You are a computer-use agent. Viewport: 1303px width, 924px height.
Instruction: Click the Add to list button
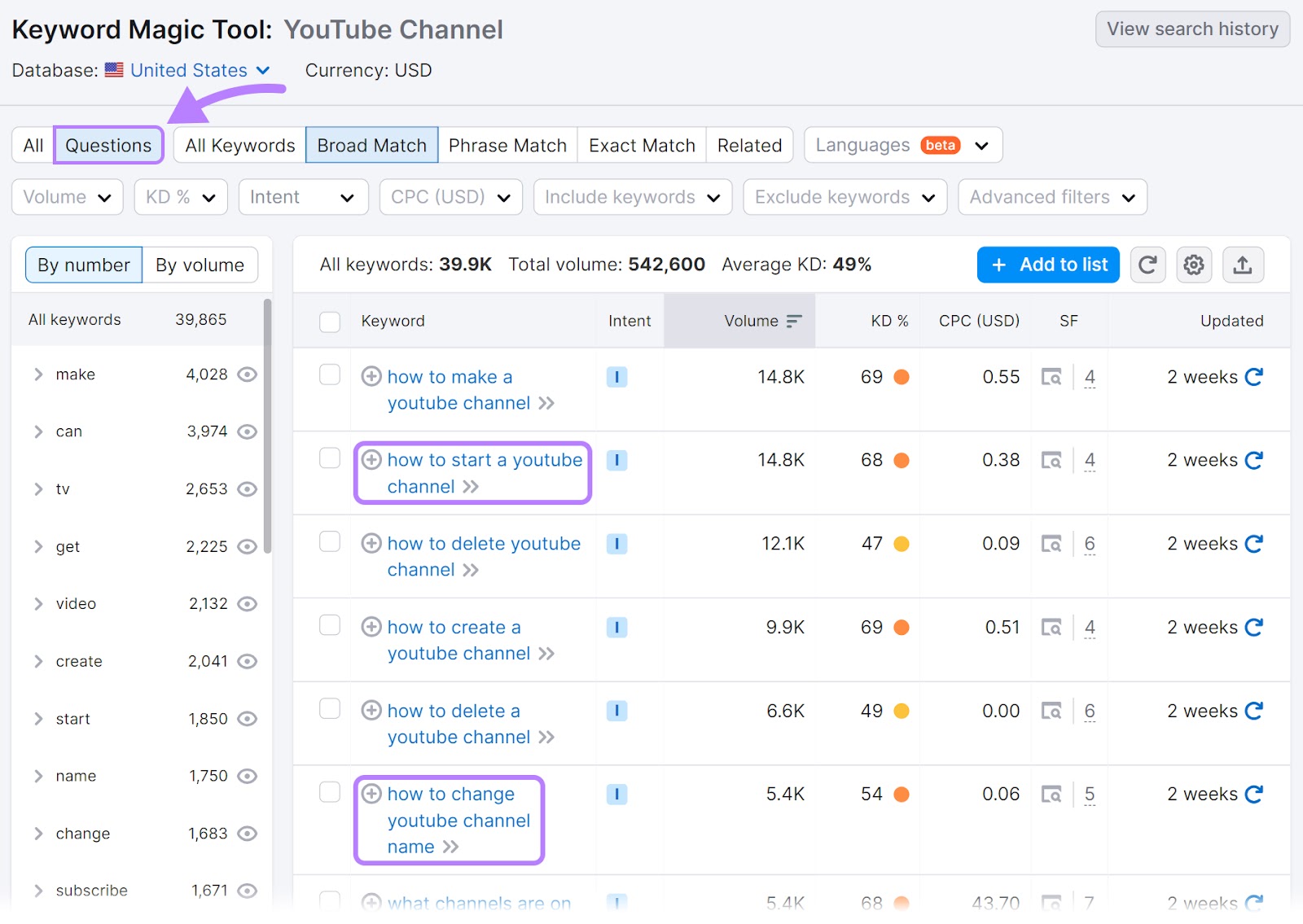pyautogui.click(x=1047, y=265)
